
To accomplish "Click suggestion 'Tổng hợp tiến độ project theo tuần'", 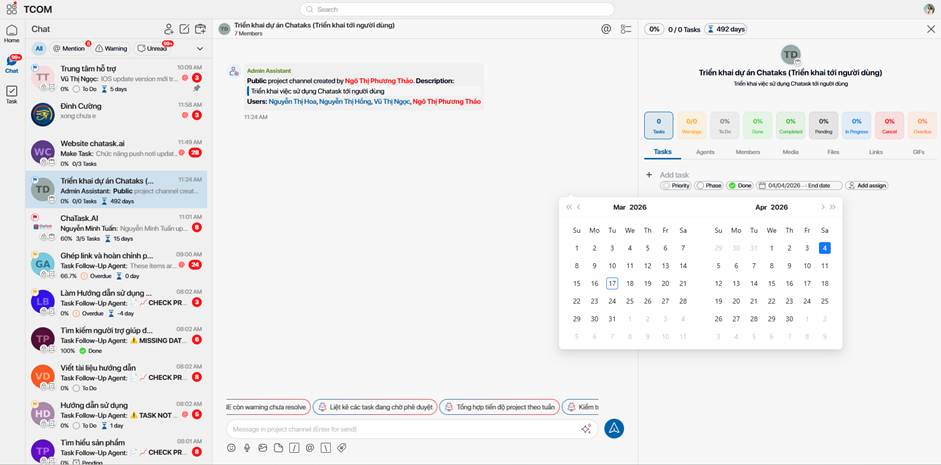I will [499, 407].
